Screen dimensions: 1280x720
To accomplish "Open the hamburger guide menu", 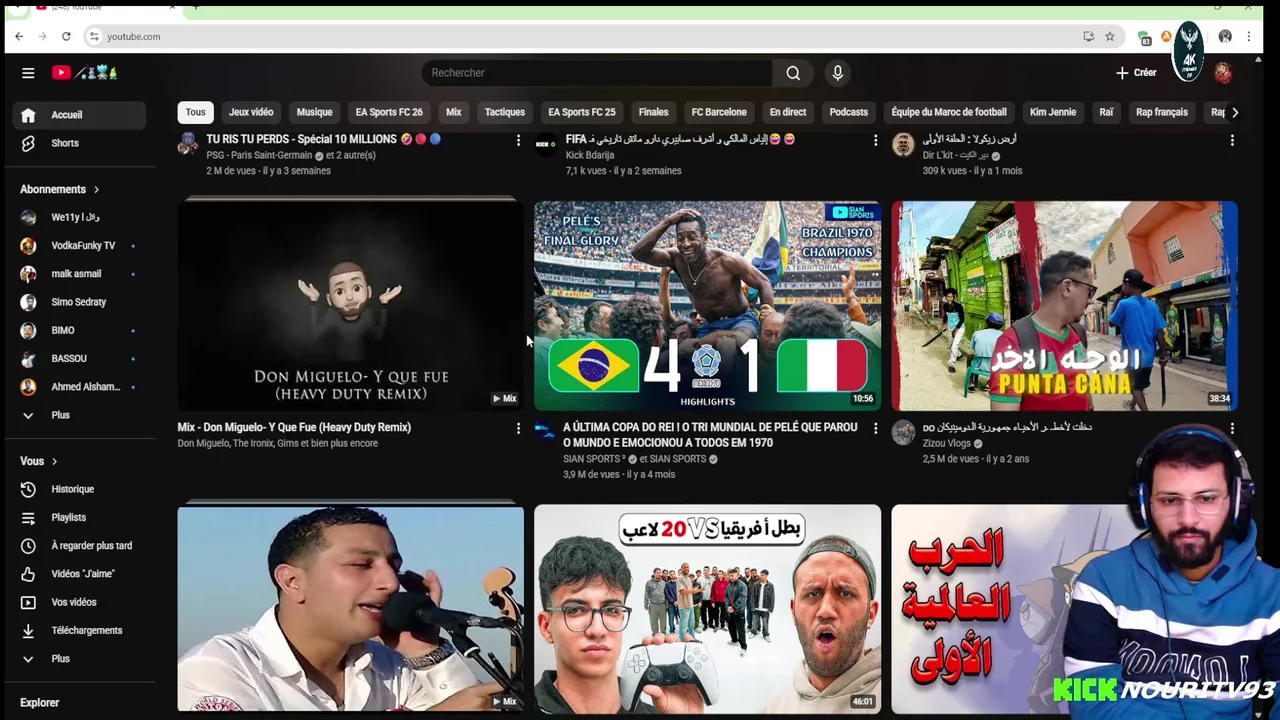I will pos(28,73).
